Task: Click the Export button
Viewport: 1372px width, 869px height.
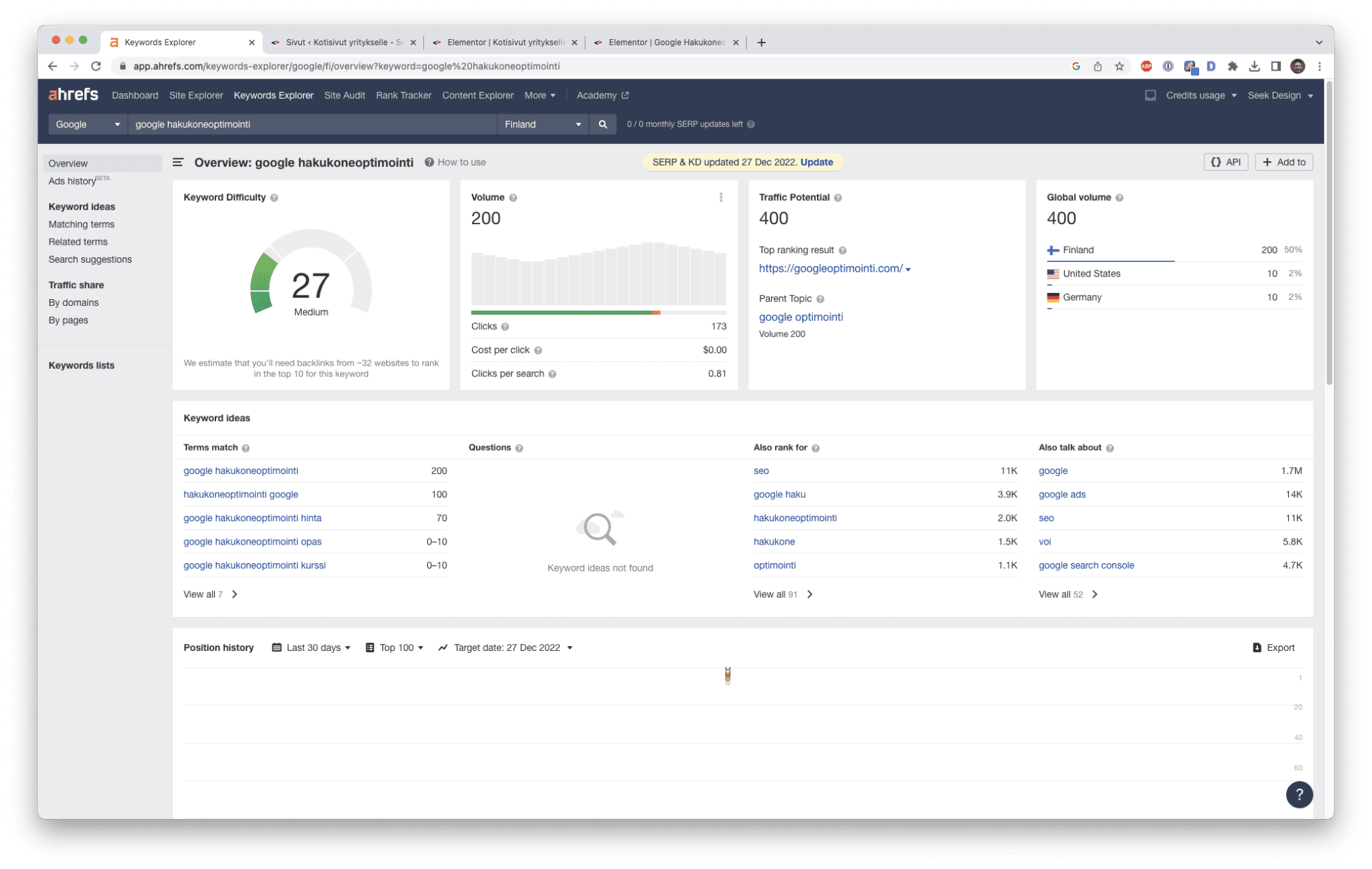Action: [x=1273, y=647]
